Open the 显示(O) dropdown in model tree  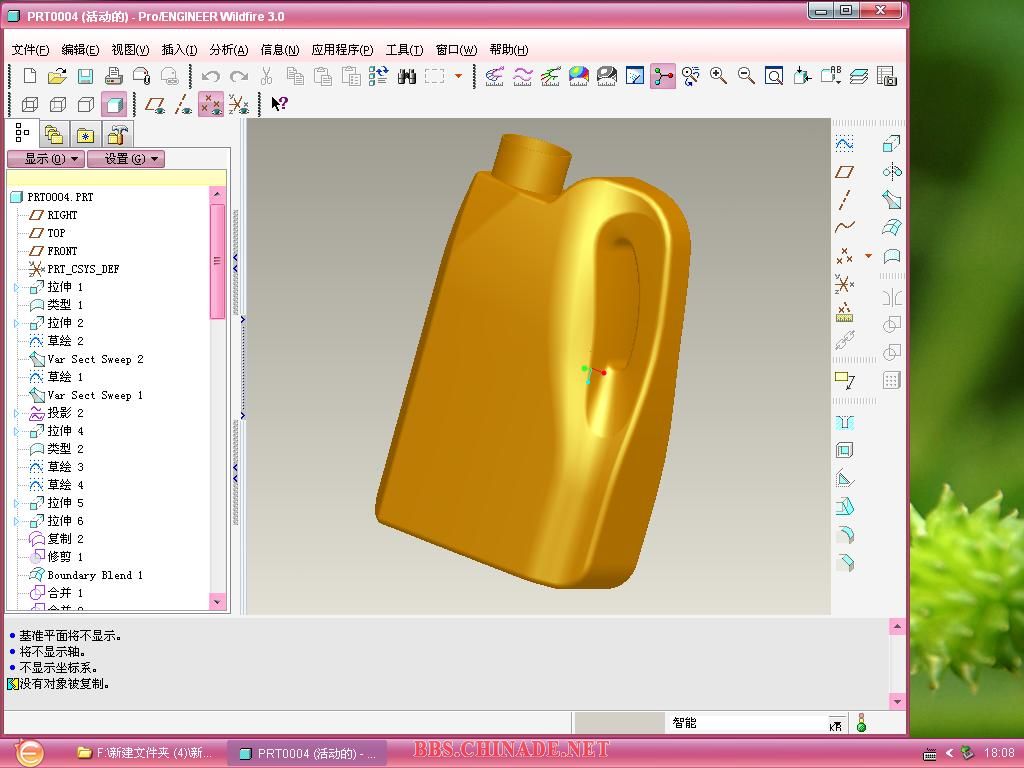(x=46, y=159)
